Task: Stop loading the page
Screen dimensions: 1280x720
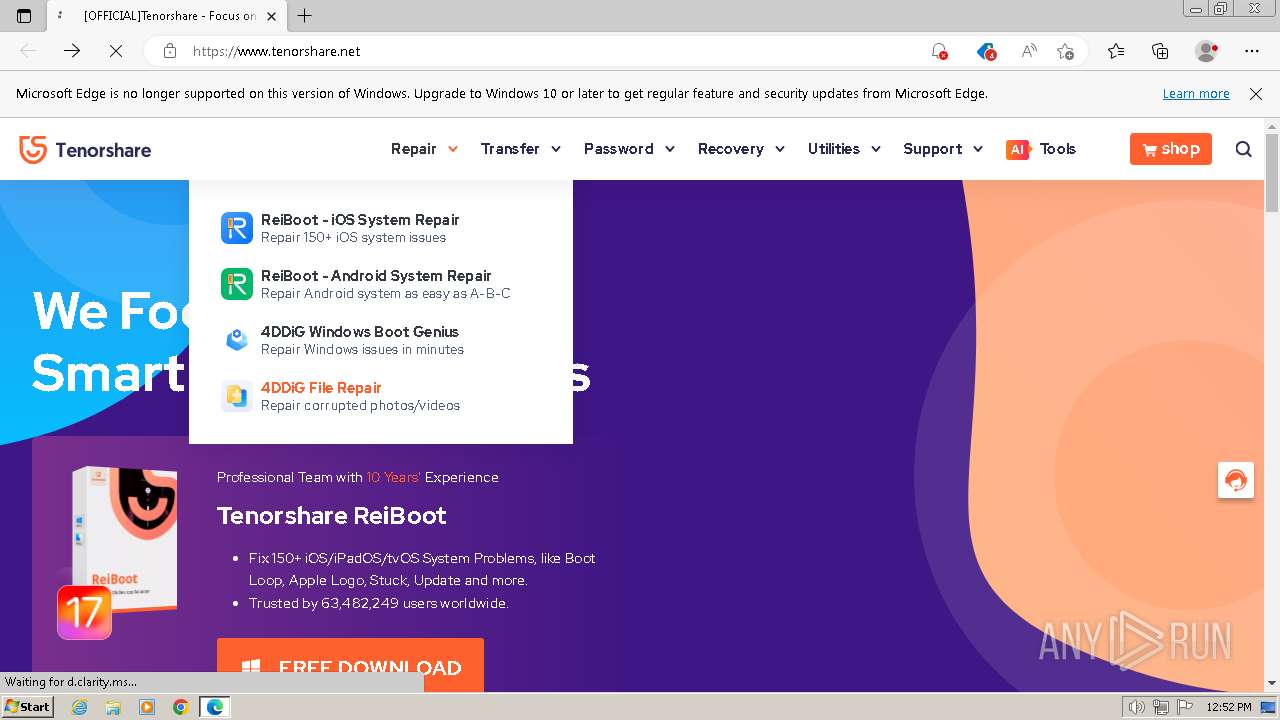Action: pyautogui.click(x=116, y=51)
